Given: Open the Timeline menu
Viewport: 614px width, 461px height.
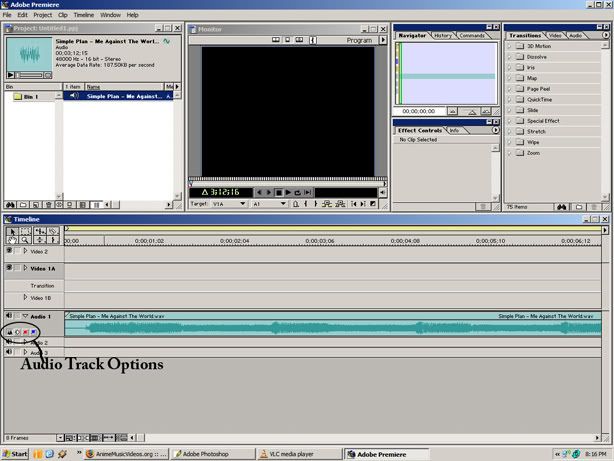Looking at the screenshot, I should [83, 15].
